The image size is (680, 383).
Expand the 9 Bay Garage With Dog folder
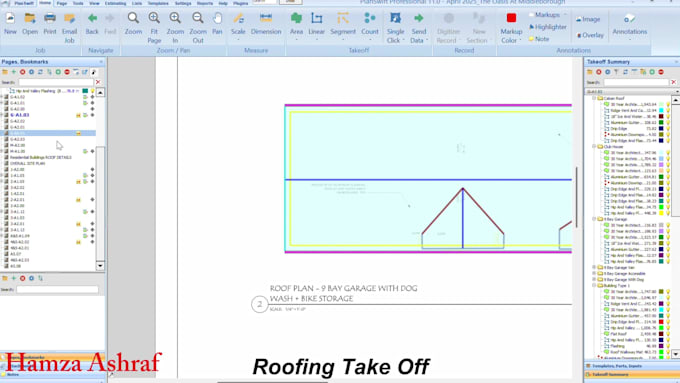coord(594,280)
